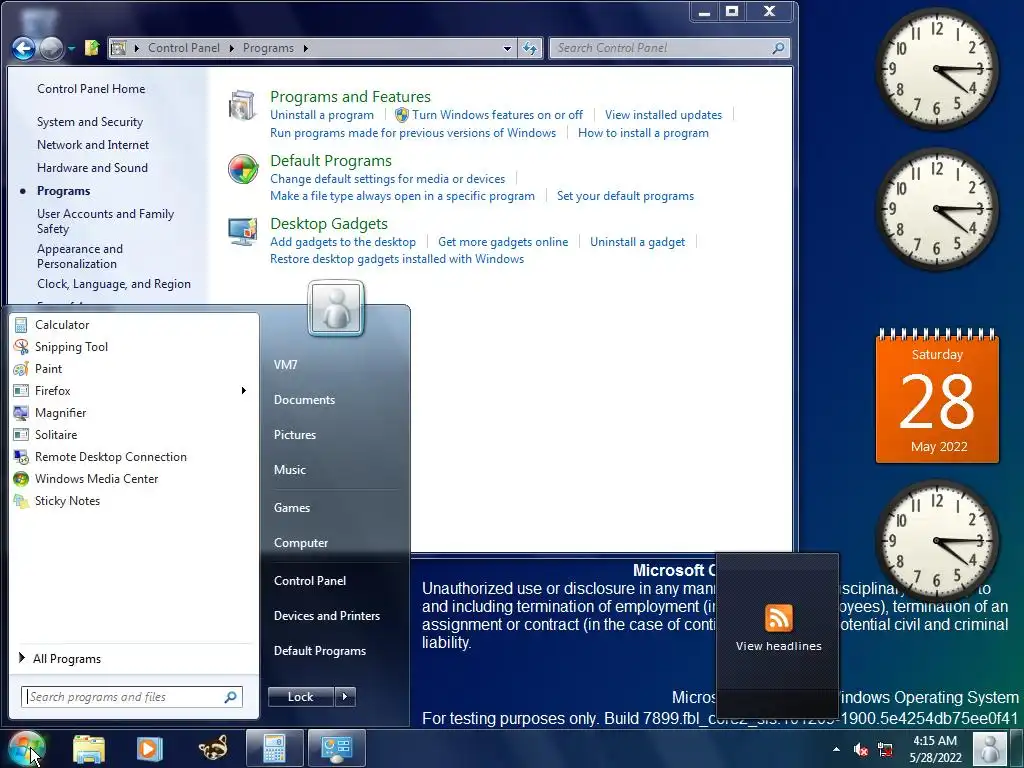1024x768 pixels.
Task: Switch to Calculator taskbar button
Action: tap(274, 748)
